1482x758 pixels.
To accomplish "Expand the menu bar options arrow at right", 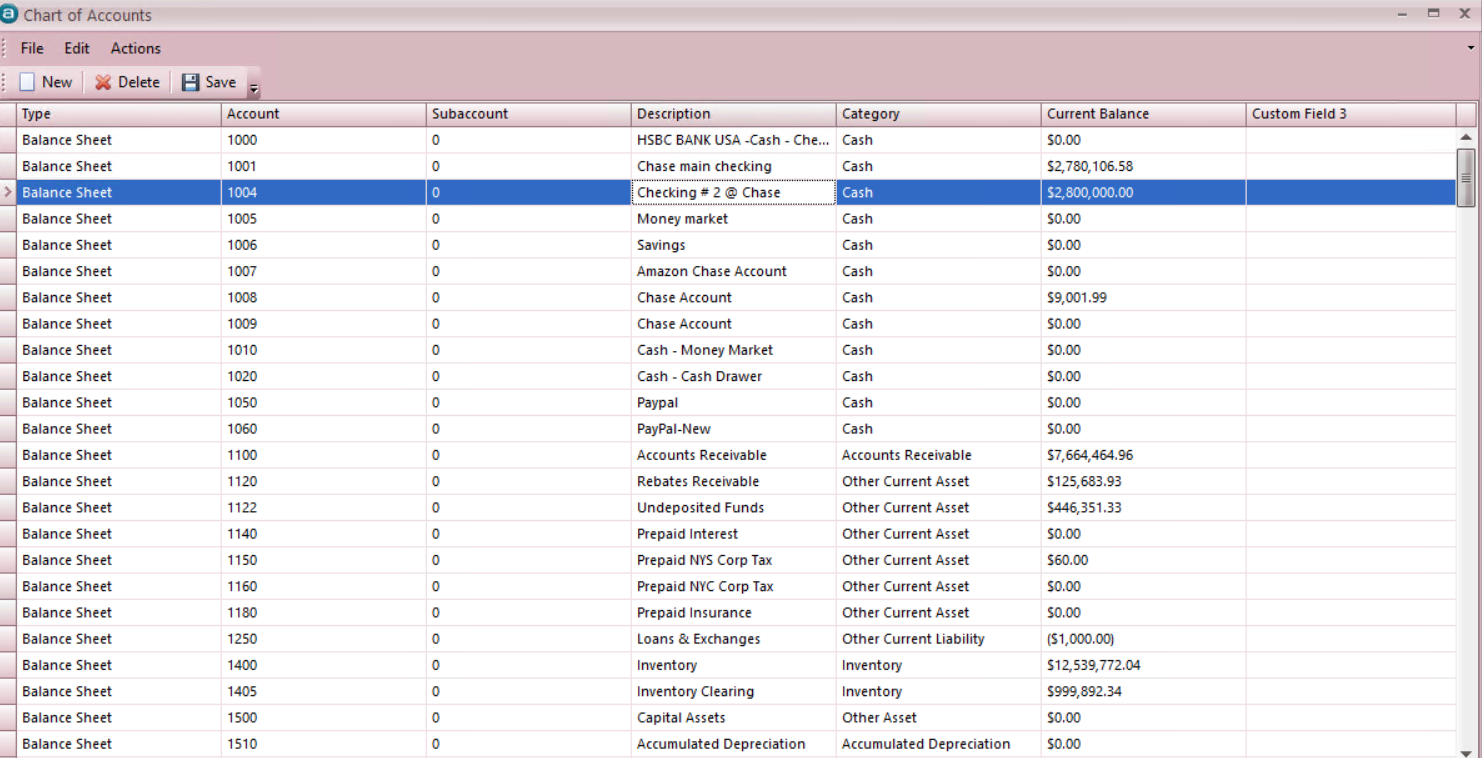I will coord(1470,48).
